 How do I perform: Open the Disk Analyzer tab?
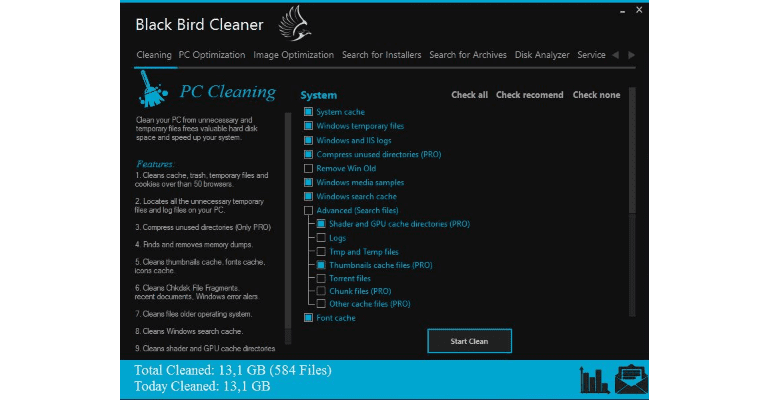click(542, 55)
